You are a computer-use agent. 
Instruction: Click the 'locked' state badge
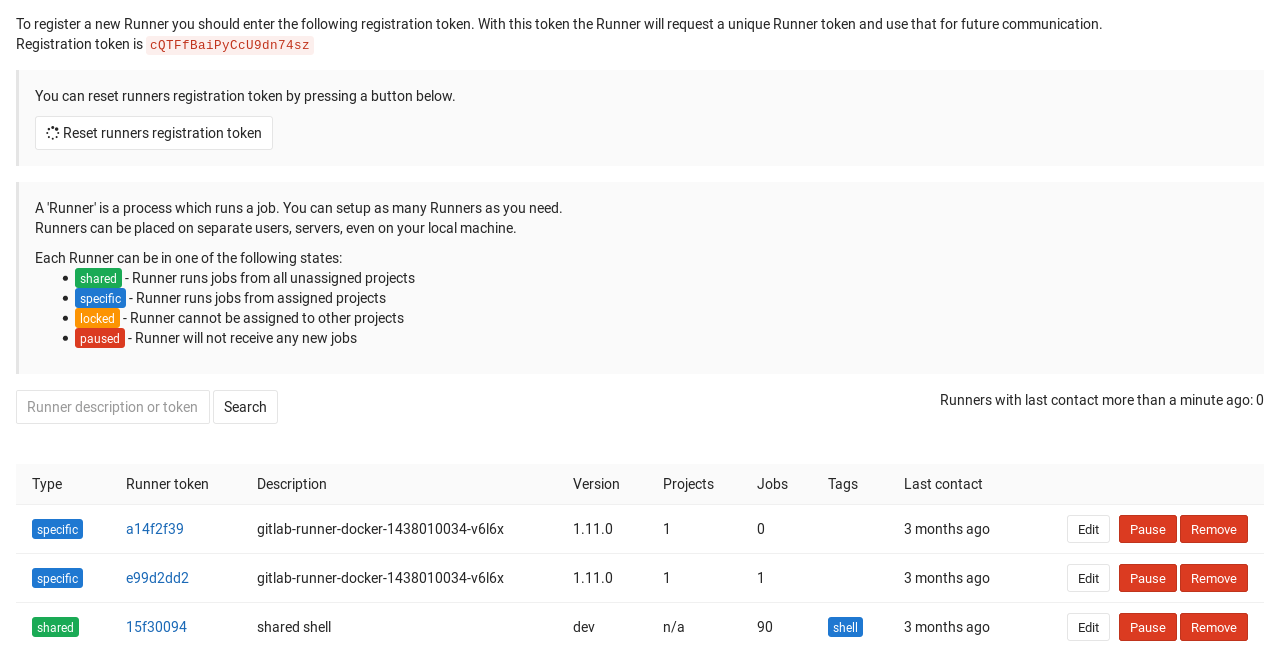[97, 318]
